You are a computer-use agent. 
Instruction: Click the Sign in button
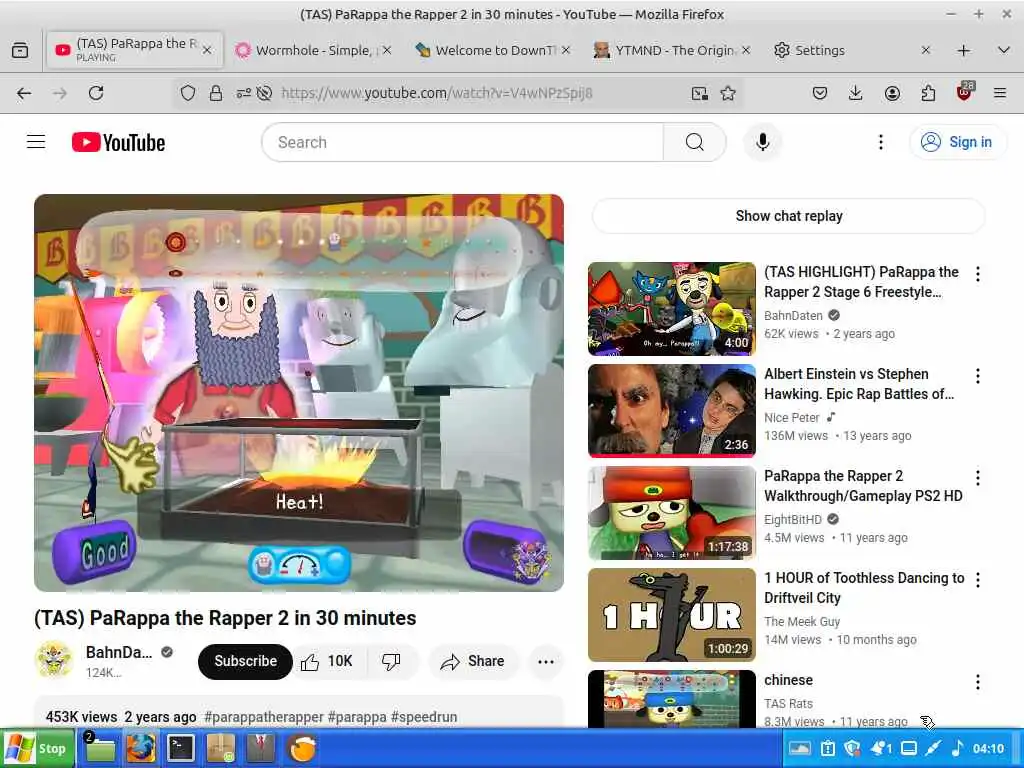[x=957, y=142]
